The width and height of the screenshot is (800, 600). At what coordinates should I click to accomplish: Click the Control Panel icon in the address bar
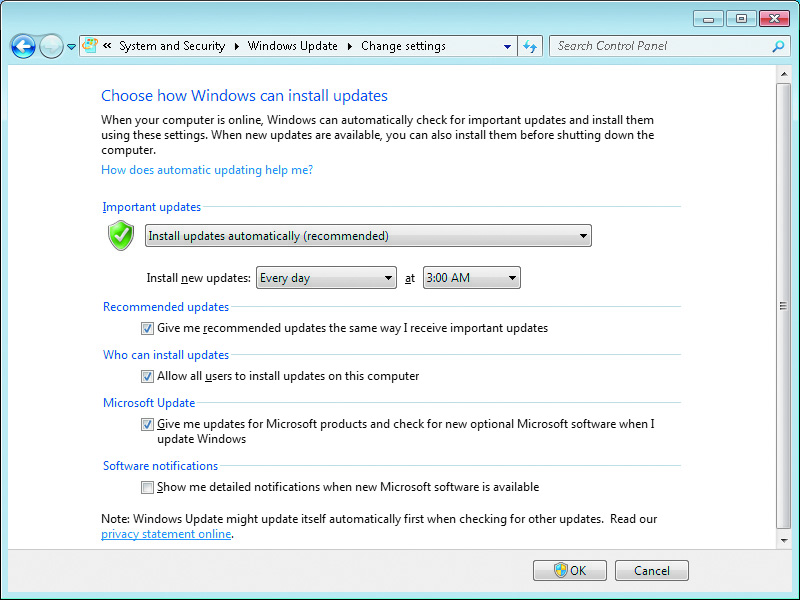click(90, 46)
